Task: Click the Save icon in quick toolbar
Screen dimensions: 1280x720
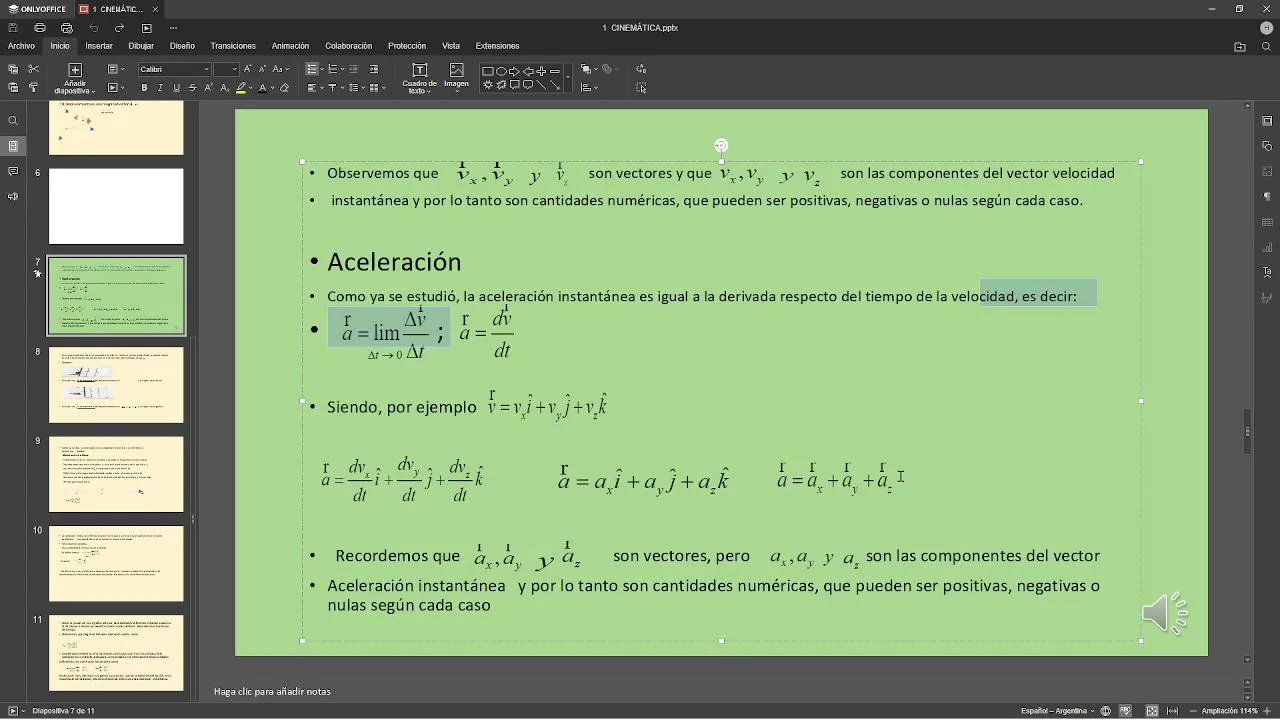Action: [x=13, y=28]
